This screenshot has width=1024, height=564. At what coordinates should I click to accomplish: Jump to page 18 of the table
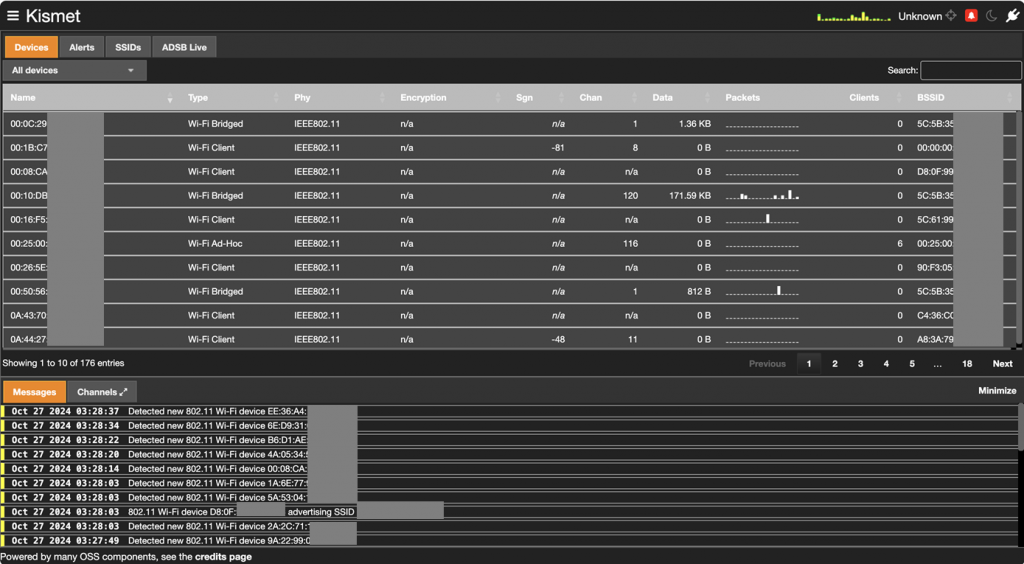click(x=967, y=364)
